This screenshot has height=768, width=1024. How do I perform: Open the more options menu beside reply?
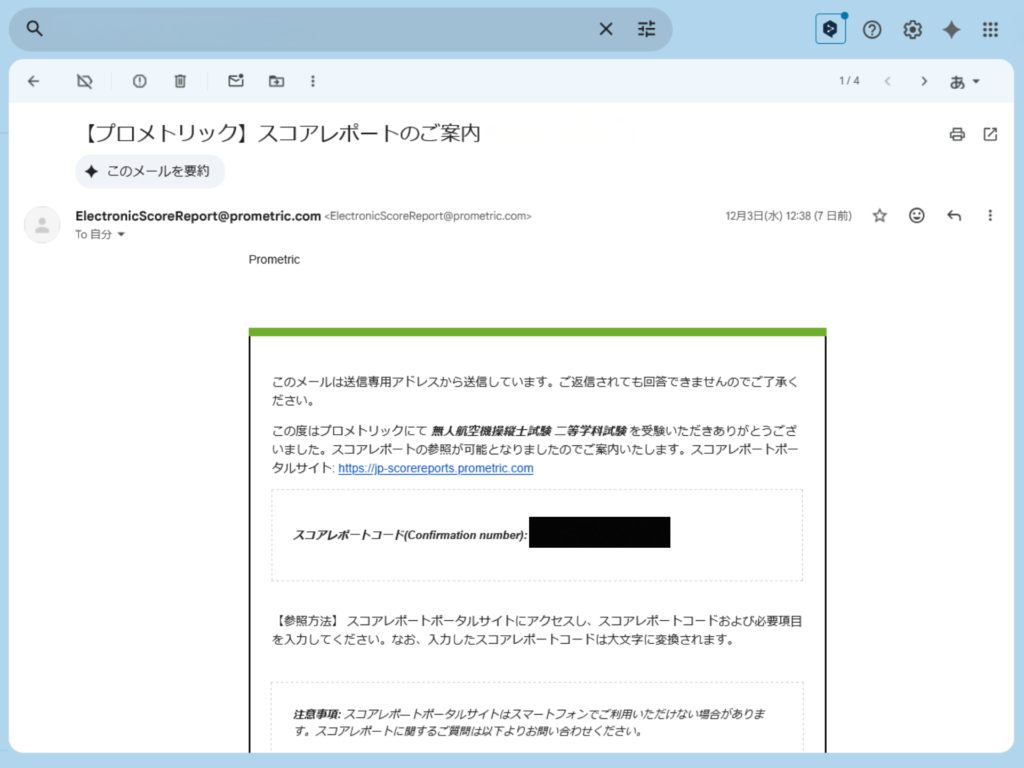click(x=990, y=215)
